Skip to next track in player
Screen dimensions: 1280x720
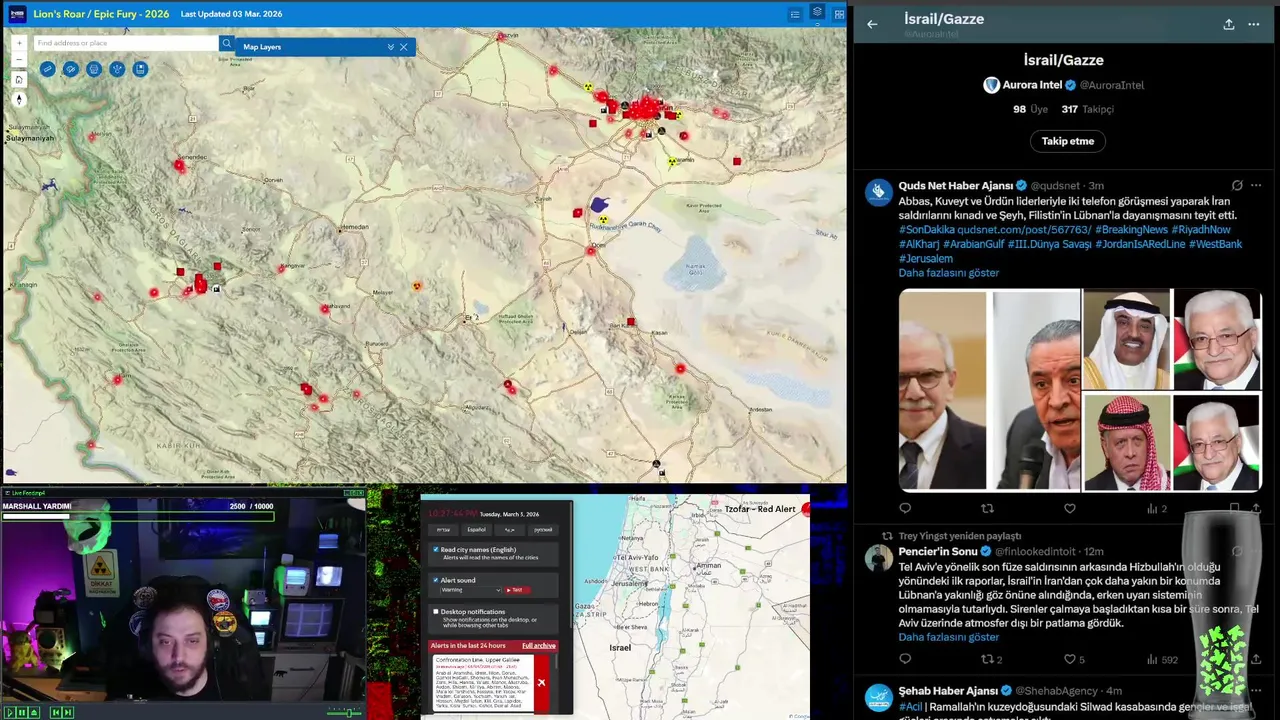point(68,712)
